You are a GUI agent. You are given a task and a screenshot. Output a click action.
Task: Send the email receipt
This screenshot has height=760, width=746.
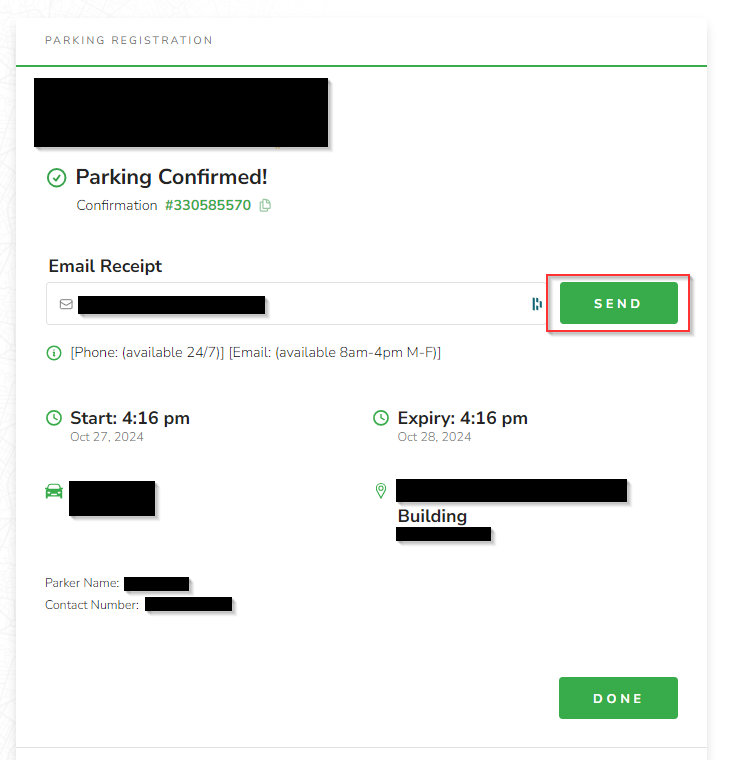(x=619, y=303)
